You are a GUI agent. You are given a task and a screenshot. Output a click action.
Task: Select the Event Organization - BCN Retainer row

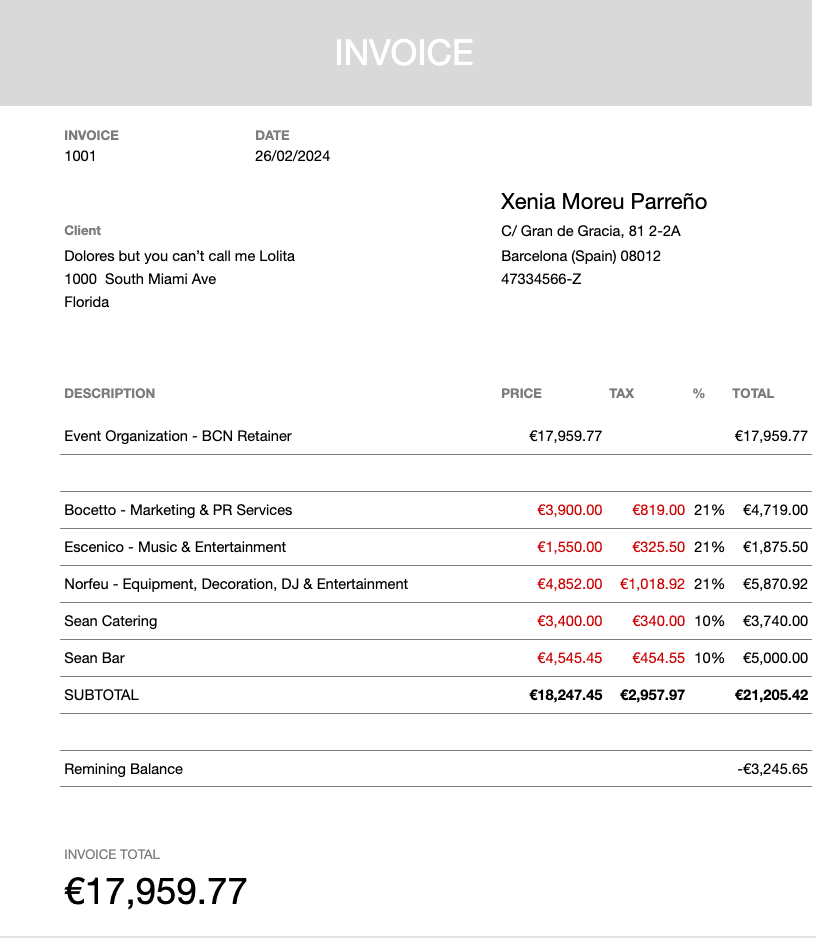(436, 436)
